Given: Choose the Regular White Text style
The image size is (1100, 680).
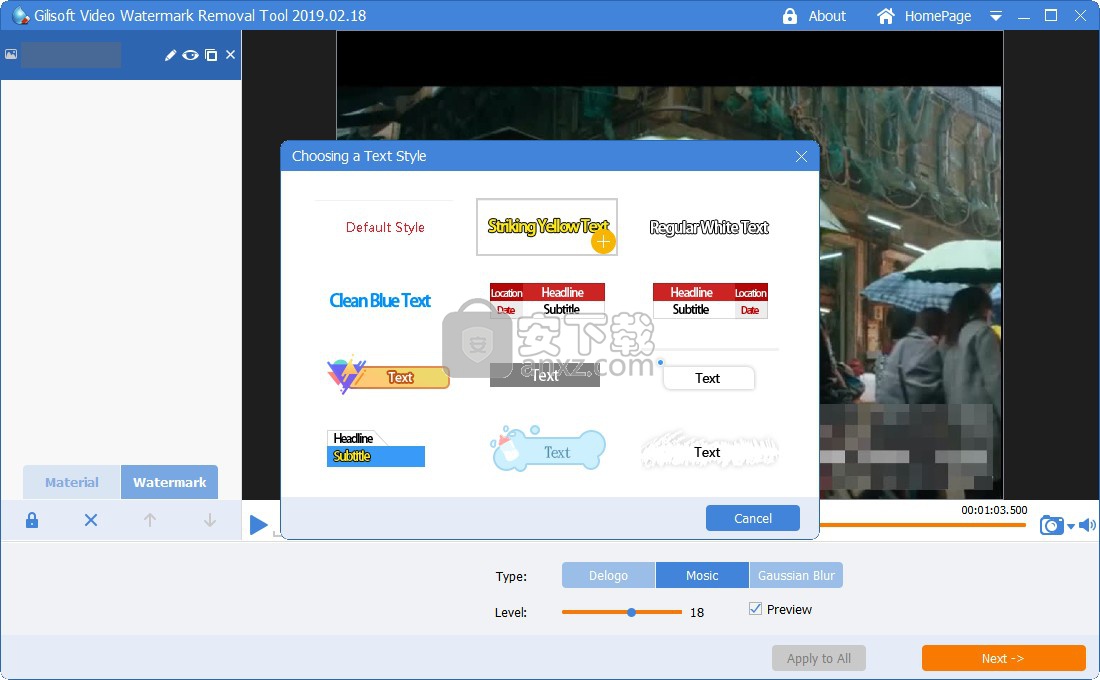Looking at the screenshot, I should pos(709,227).
